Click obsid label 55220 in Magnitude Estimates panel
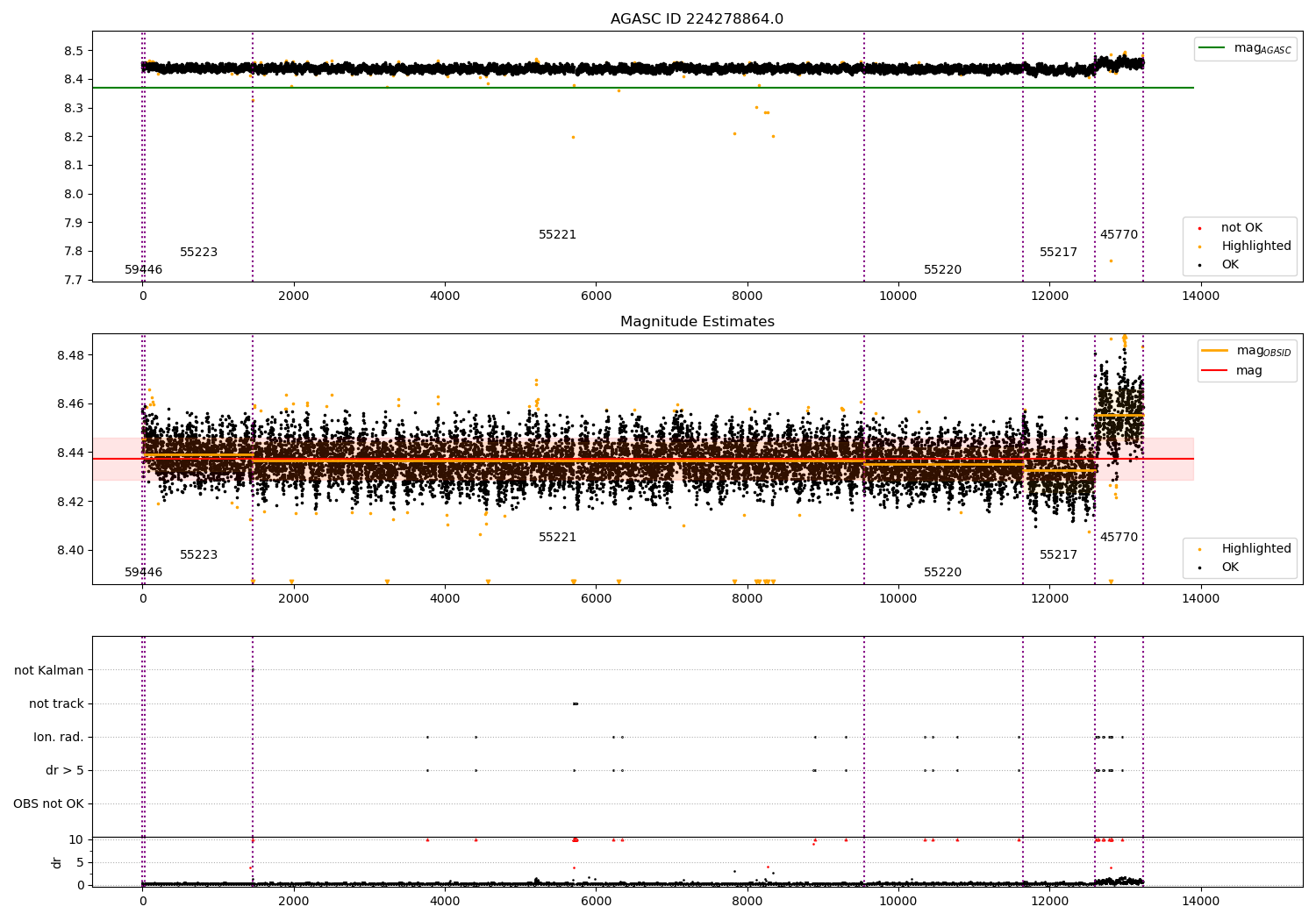Screen dimensions: 1316x921 (942, 573)
